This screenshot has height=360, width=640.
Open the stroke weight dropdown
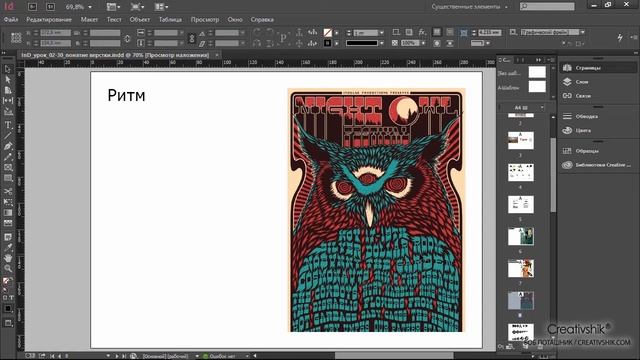pyautogui.click(x=382, y=33)
